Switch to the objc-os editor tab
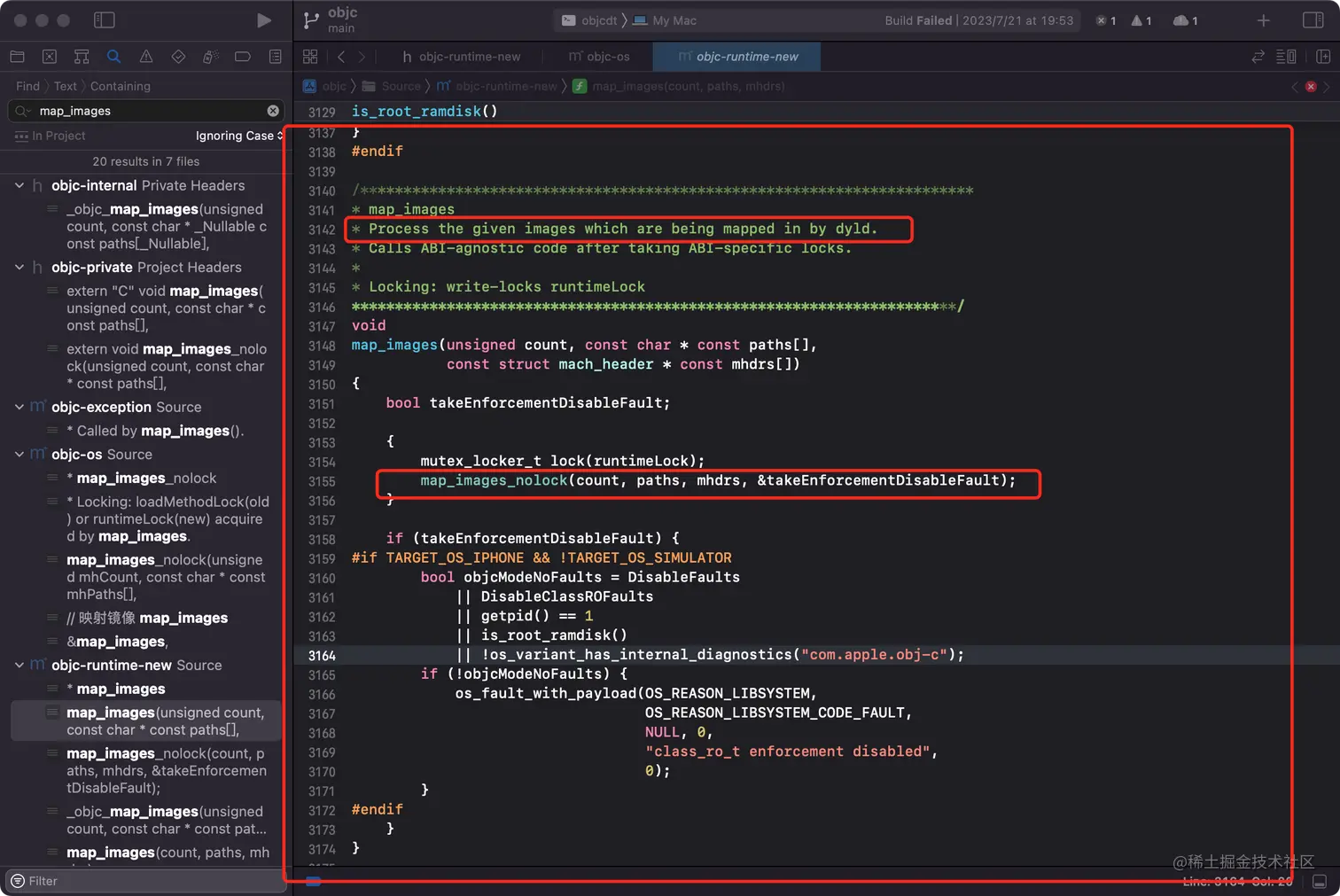This screenshot has height=896, width=1340. [599, 57]
